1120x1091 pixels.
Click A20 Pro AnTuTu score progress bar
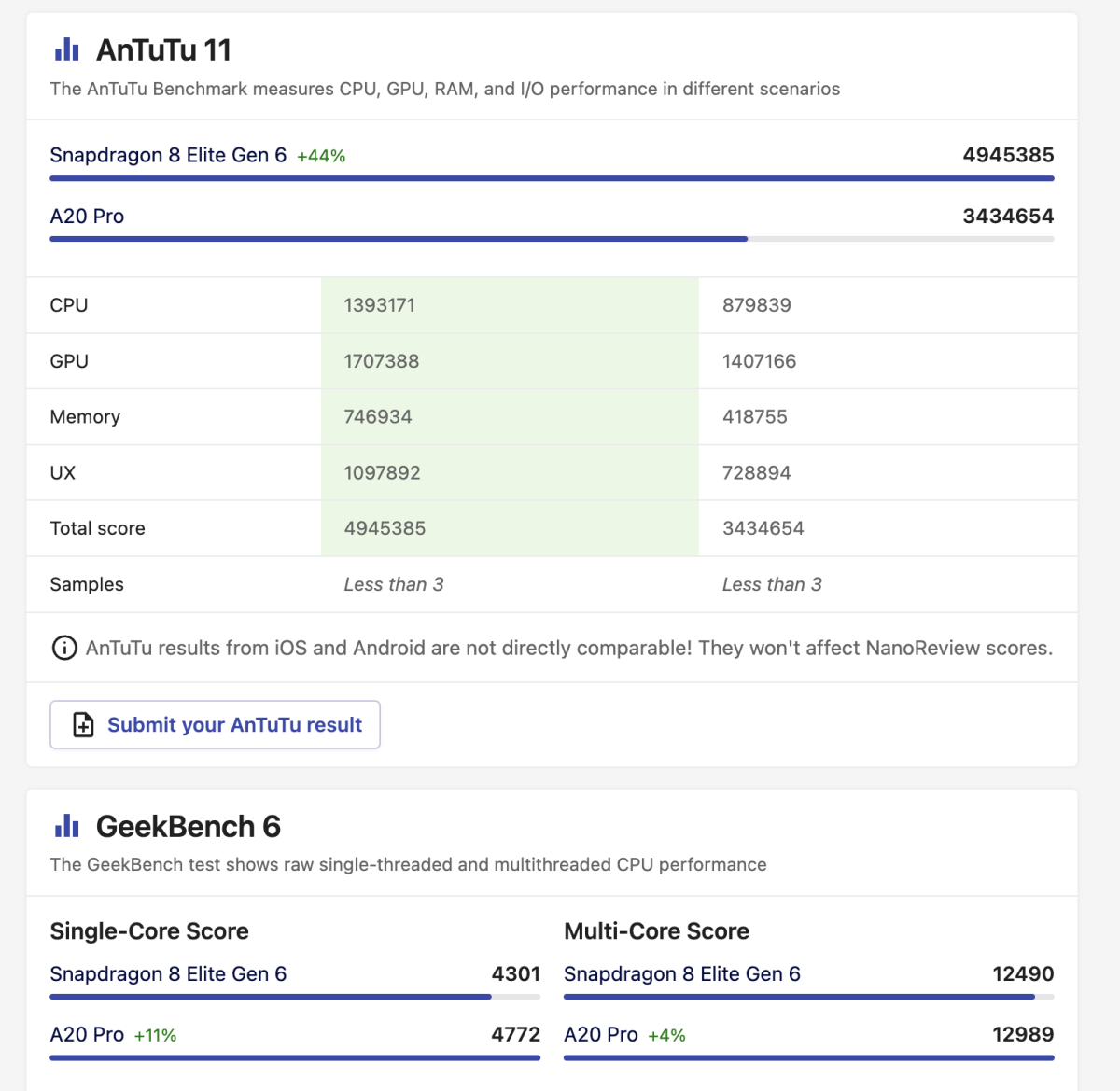tap(552, 239)
